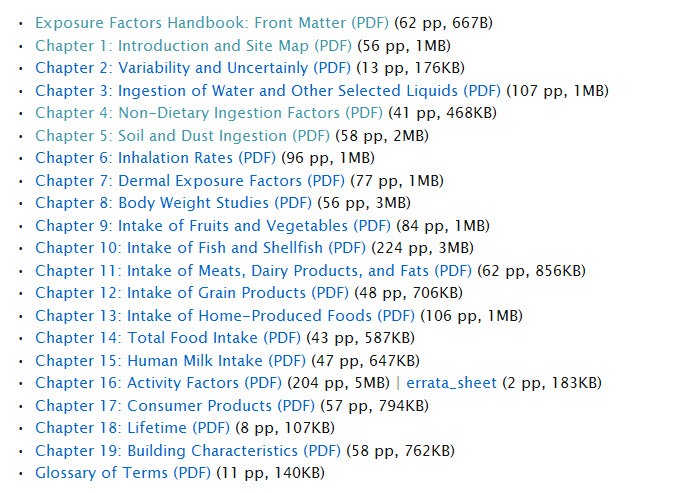
Task: Open Chapter 3 Ingestion of Water PDF
Action: click(x=268, y=91)
